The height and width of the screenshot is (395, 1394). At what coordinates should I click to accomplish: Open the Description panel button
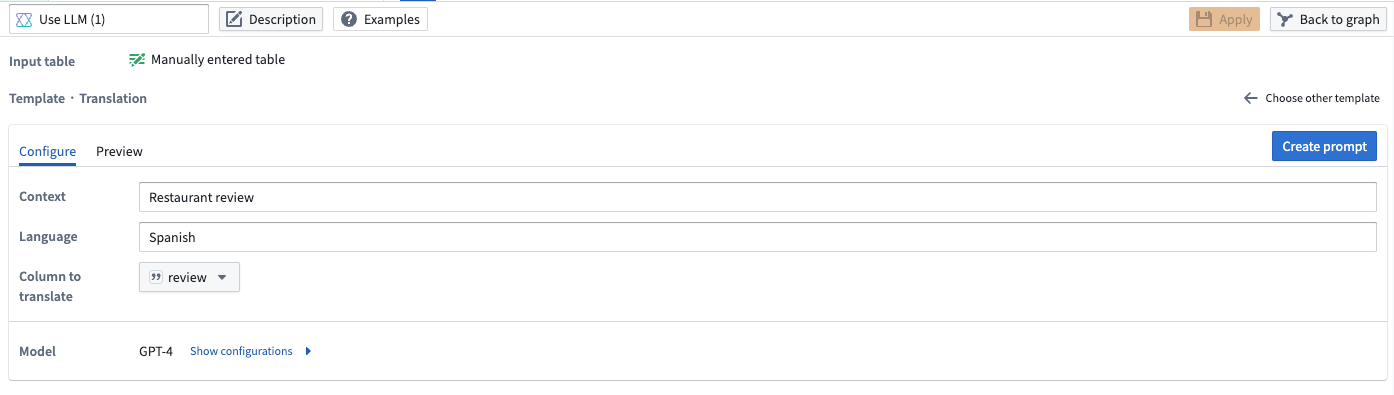click(271, 19)
